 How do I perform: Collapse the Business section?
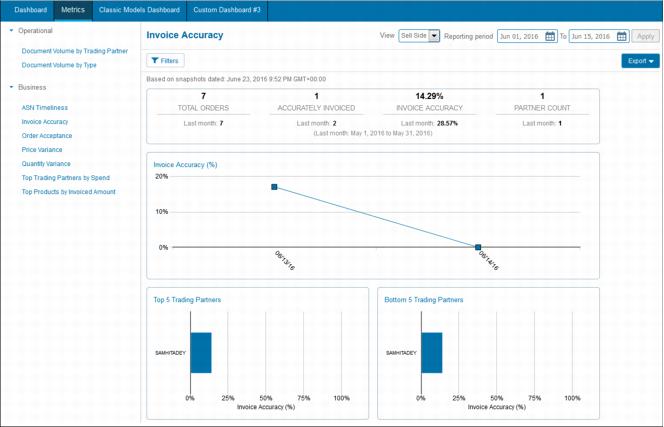coord(12,87)
